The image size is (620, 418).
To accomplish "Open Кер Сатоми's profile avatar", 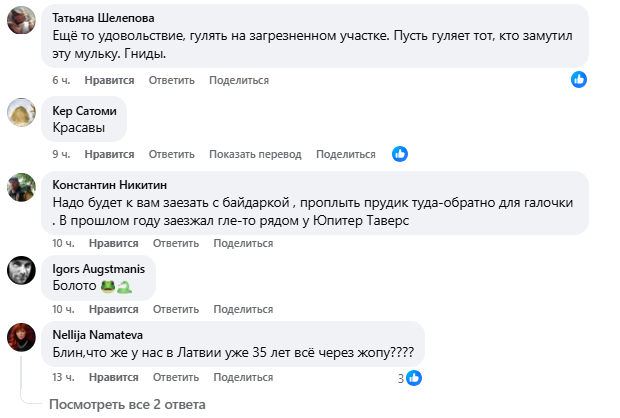I will pyautogui.click(x=22, y=113).
